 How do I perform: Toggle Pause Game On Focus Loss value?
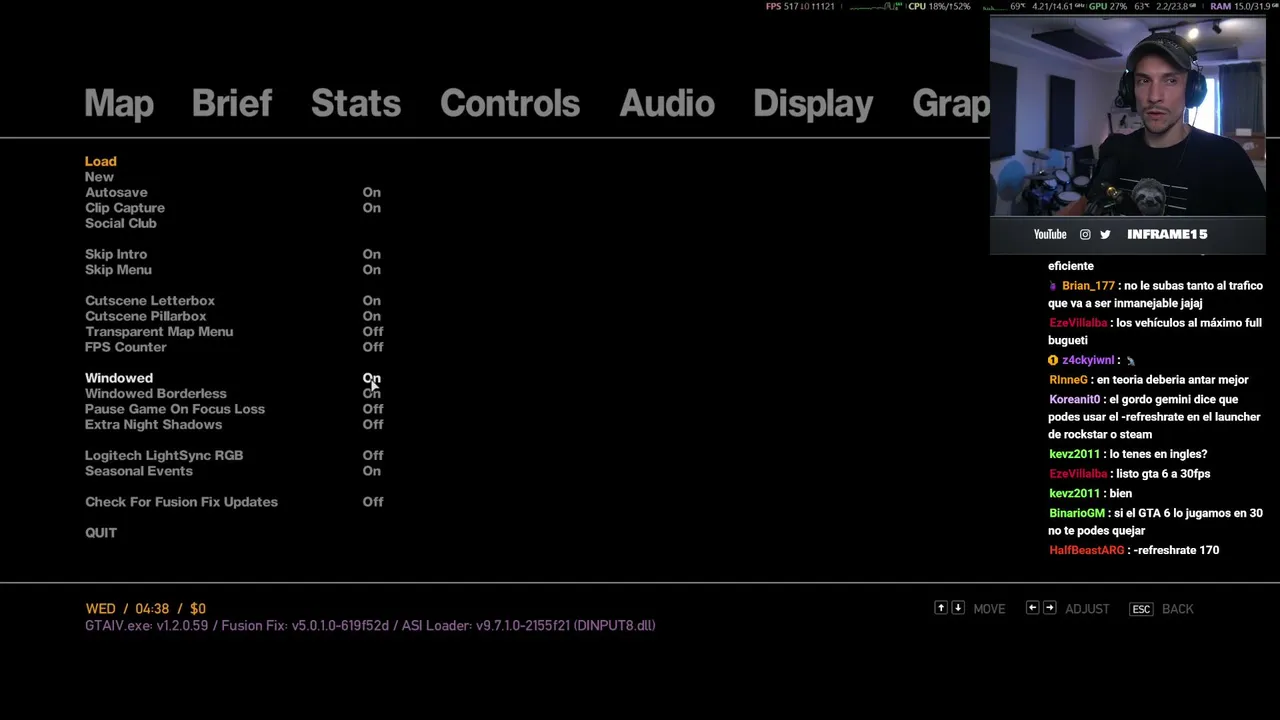pos(373,409)
